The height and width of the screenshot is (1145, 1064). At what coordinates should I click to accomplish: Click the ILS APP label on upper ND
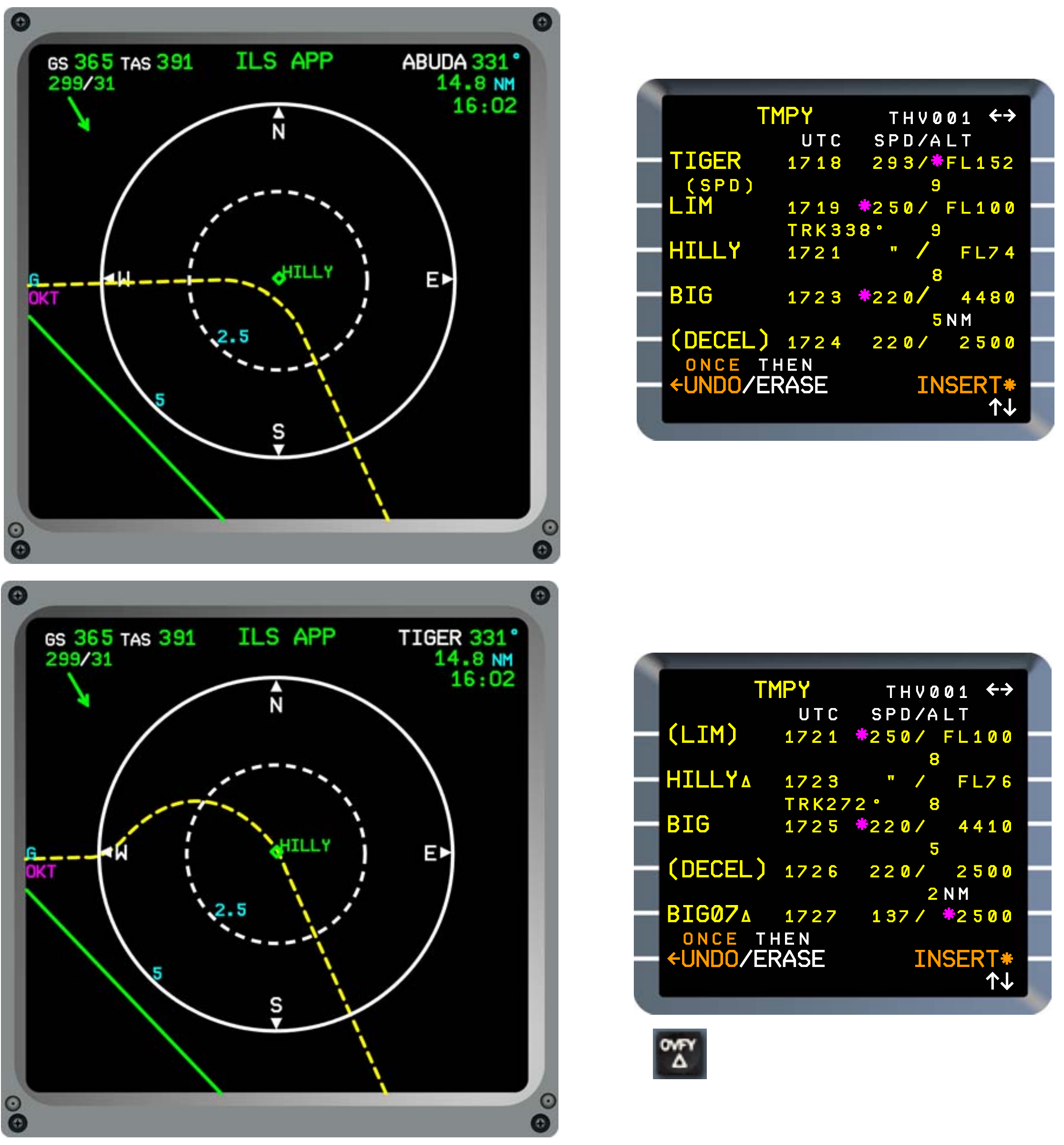click(284, 61)
